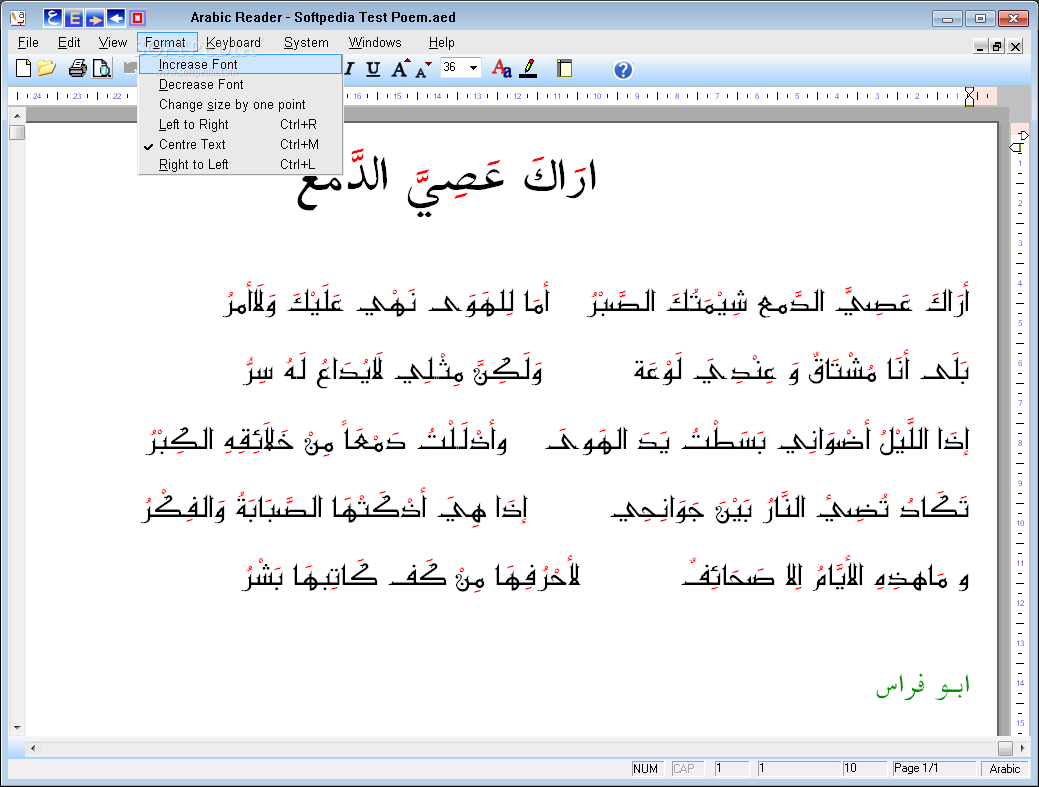This screenshot has width=1039, height=787.
Task: Decrease font size with the small A icon
Action: point(423,70)
